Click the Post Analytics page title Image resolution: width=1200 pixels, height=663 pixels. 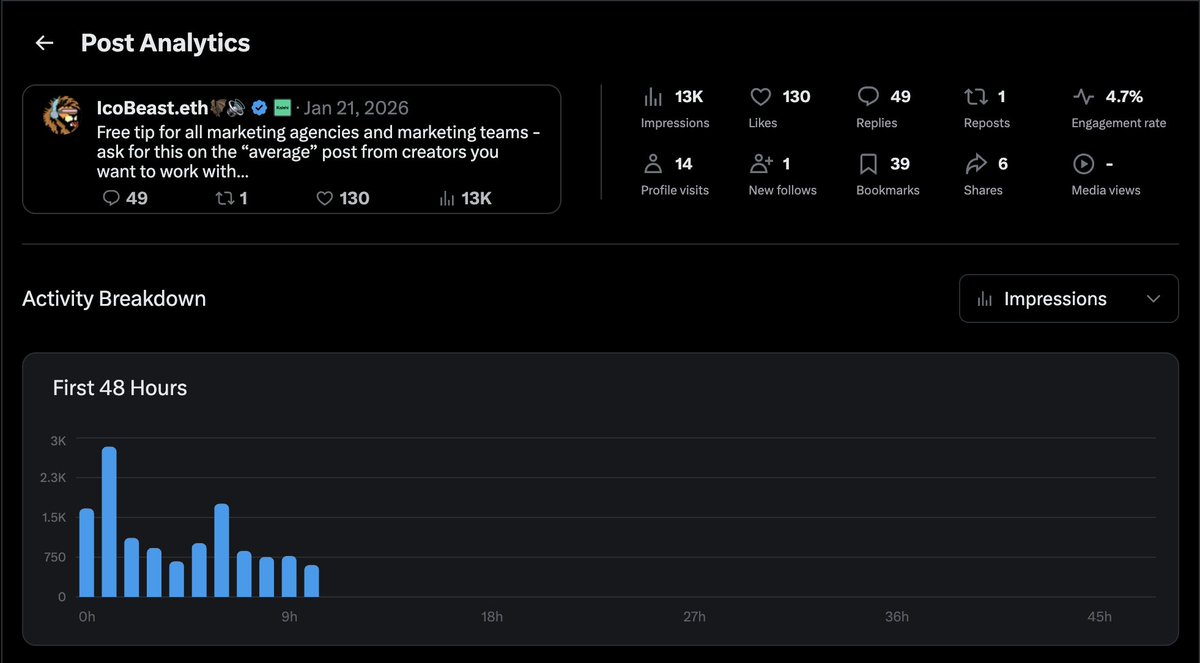point(166,43)
